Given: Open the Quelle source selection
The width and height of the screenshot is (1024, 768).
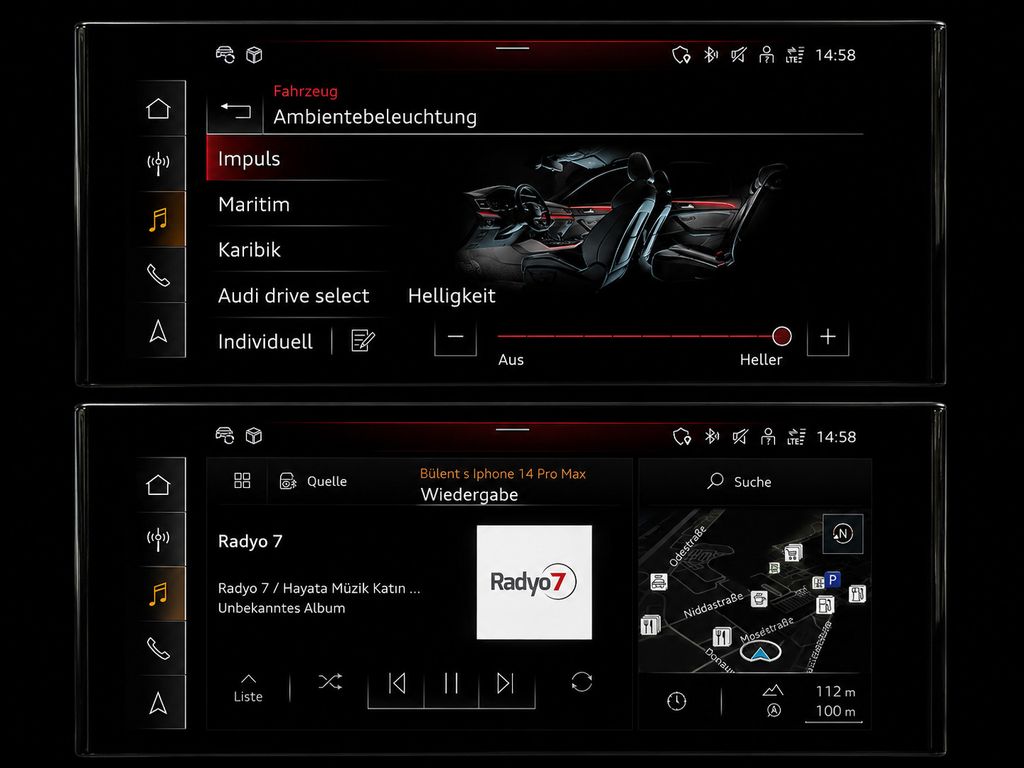Looking at the screenshot, I should pos(313,481).
